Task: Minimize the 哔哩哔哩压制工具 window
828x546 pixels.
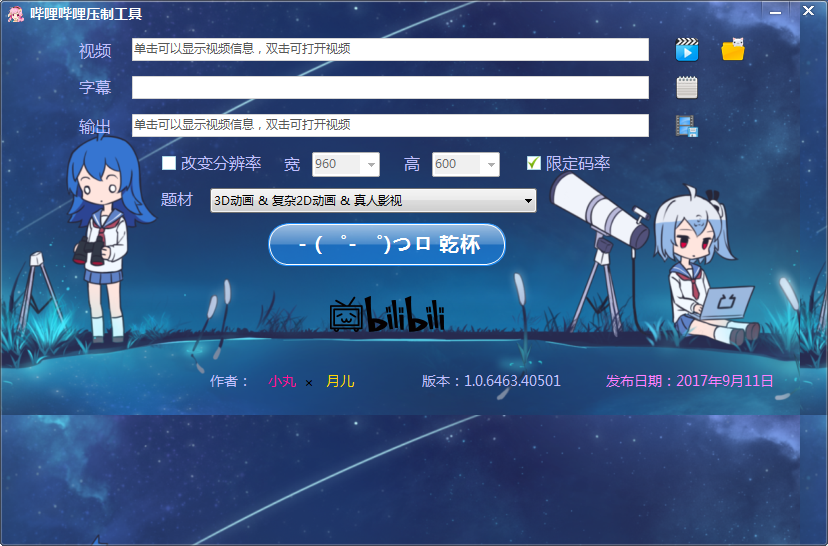Action: click(775, 12)
